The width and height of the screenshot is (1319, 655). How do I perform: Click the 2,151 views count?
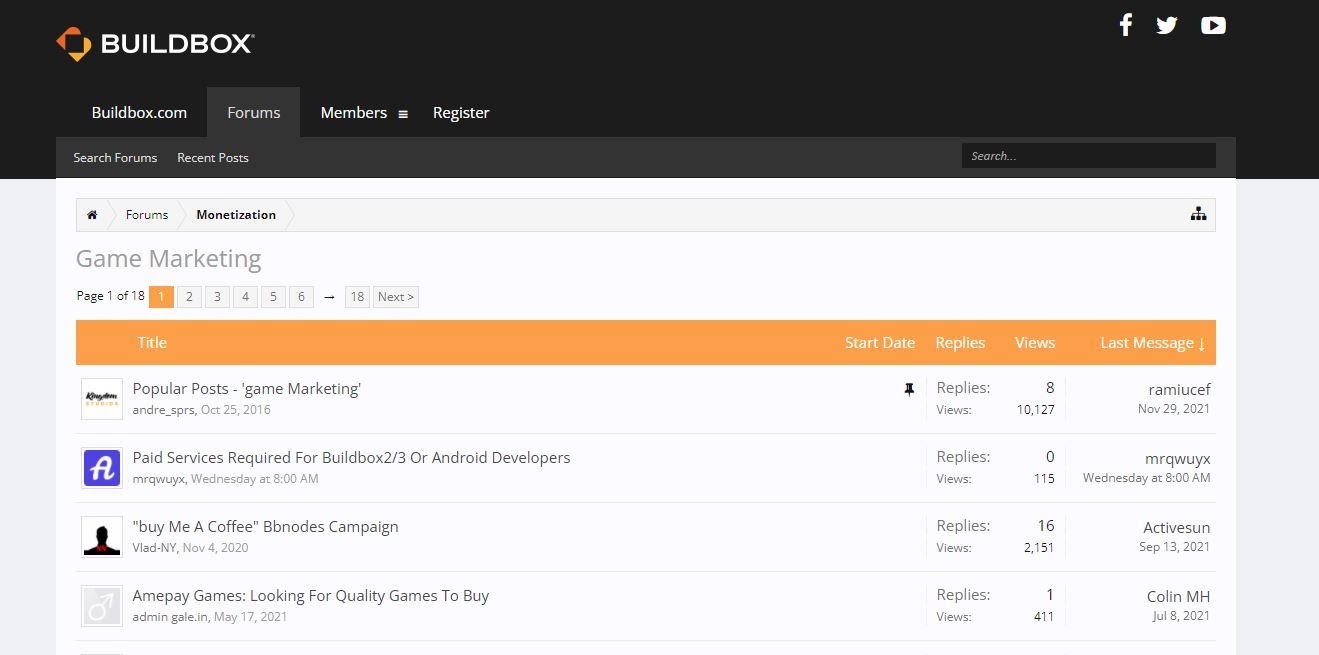[x=1039, y=548]
